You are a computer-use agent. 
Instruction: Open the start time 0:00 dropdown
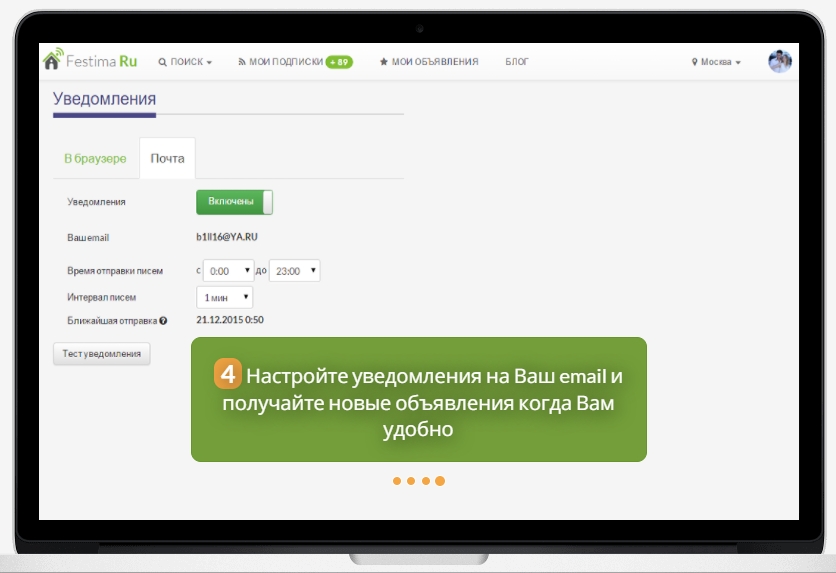click(x=228, y=271)
